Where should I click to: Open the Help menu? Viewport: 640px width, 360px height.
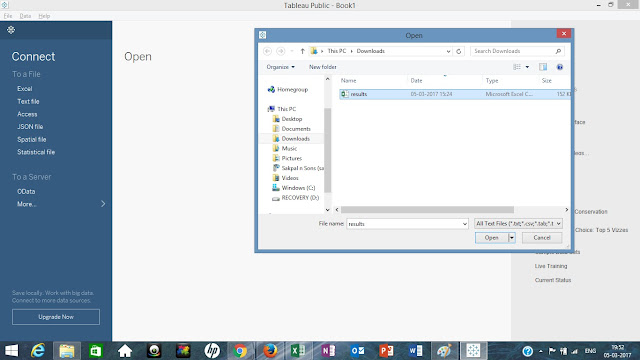click(44, 16)
